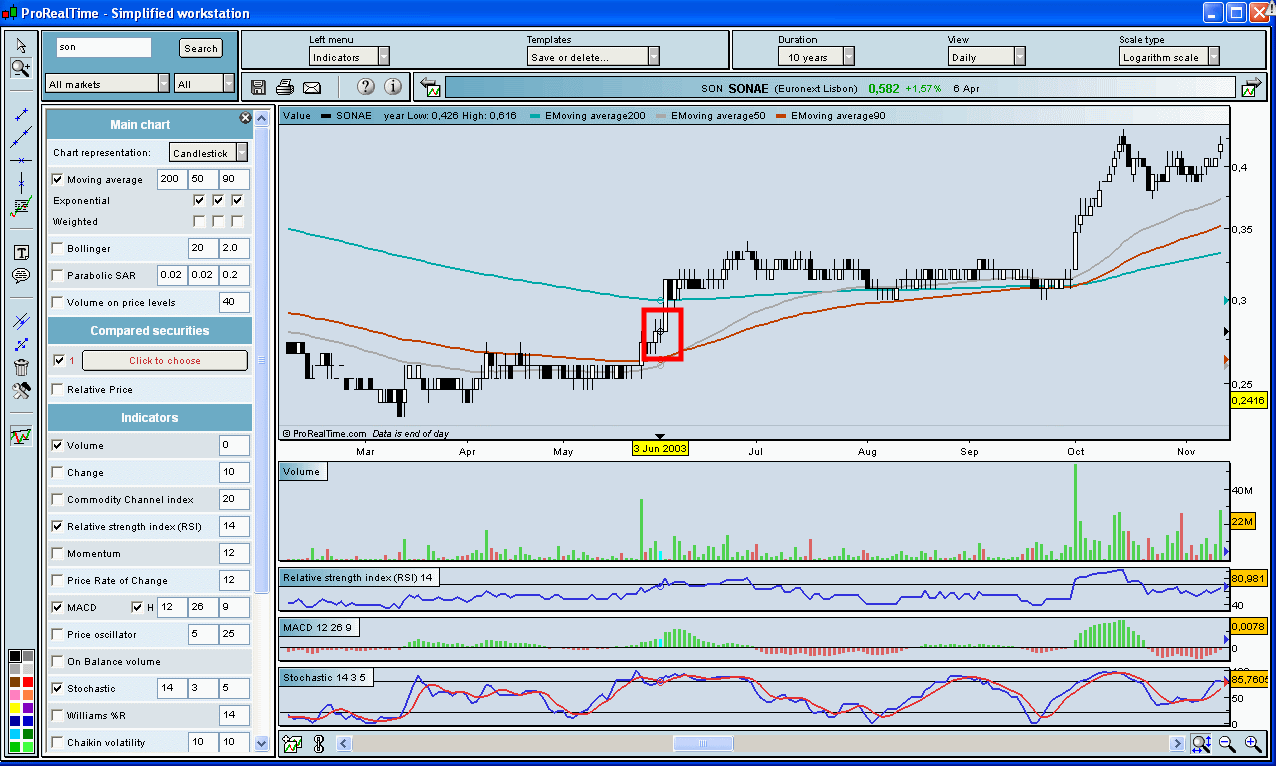Click the chain link icon below the chart
The image size is (1276, 766).
(x=319, y=743)
